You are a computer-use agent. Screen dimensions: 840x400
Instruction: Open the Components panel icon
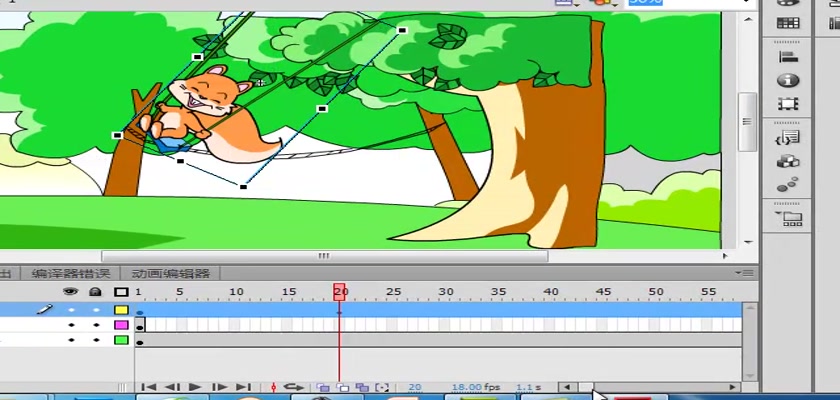pyautogui.click(x=788, y=161)
